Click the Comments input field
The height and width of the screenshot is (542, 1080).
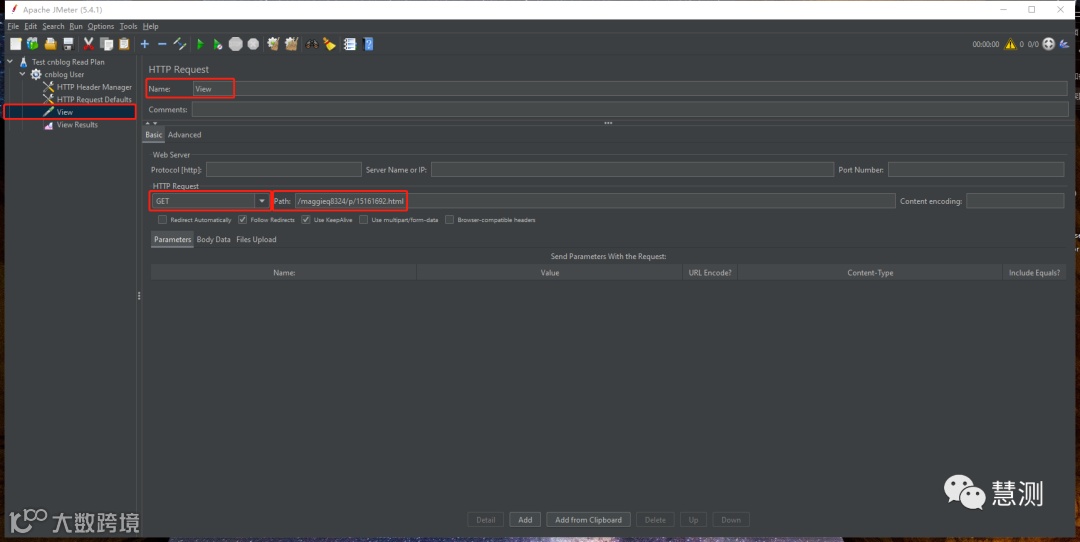(x=630, y=110)
